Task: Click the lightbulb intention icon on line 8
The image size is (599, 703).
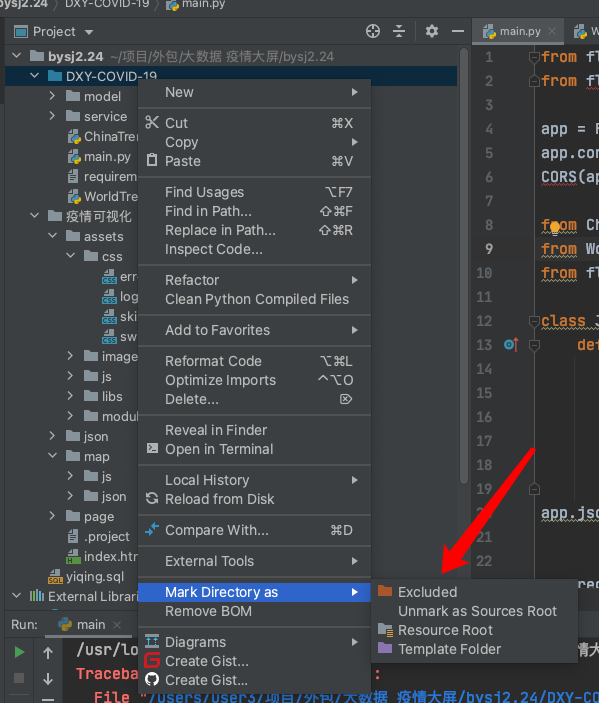Action: (x=555, y=227)
